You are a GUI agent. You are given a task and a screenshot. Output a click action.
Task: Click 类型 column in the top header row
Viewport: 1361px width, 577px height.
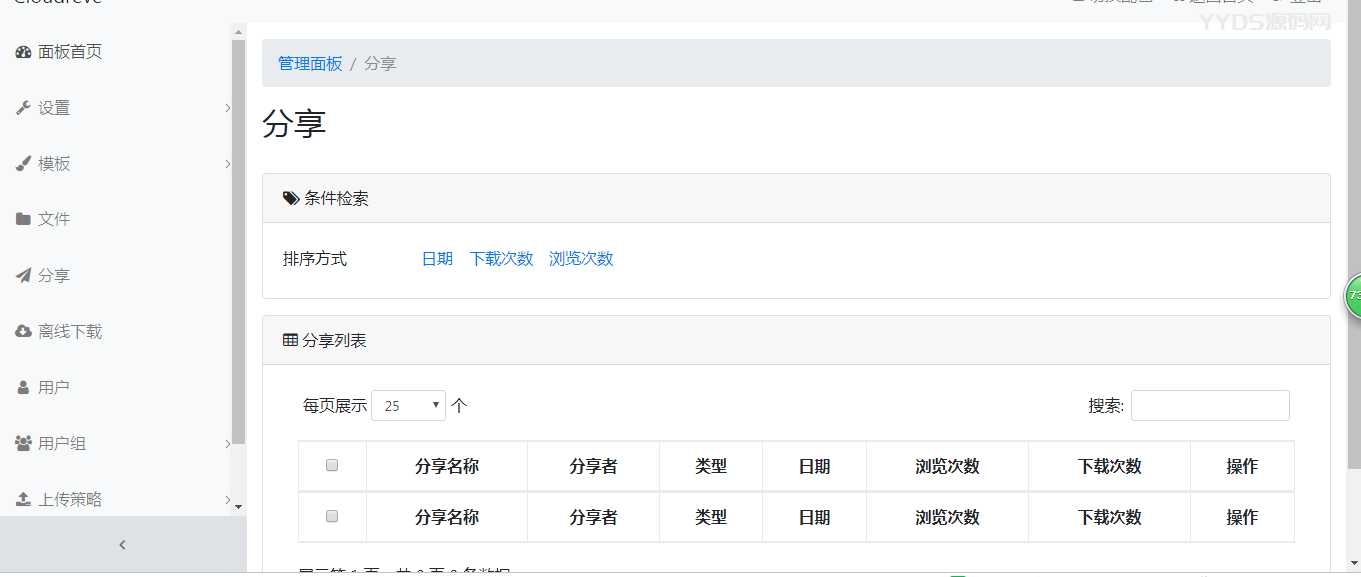pyautogui.click(x=711, y=466)
